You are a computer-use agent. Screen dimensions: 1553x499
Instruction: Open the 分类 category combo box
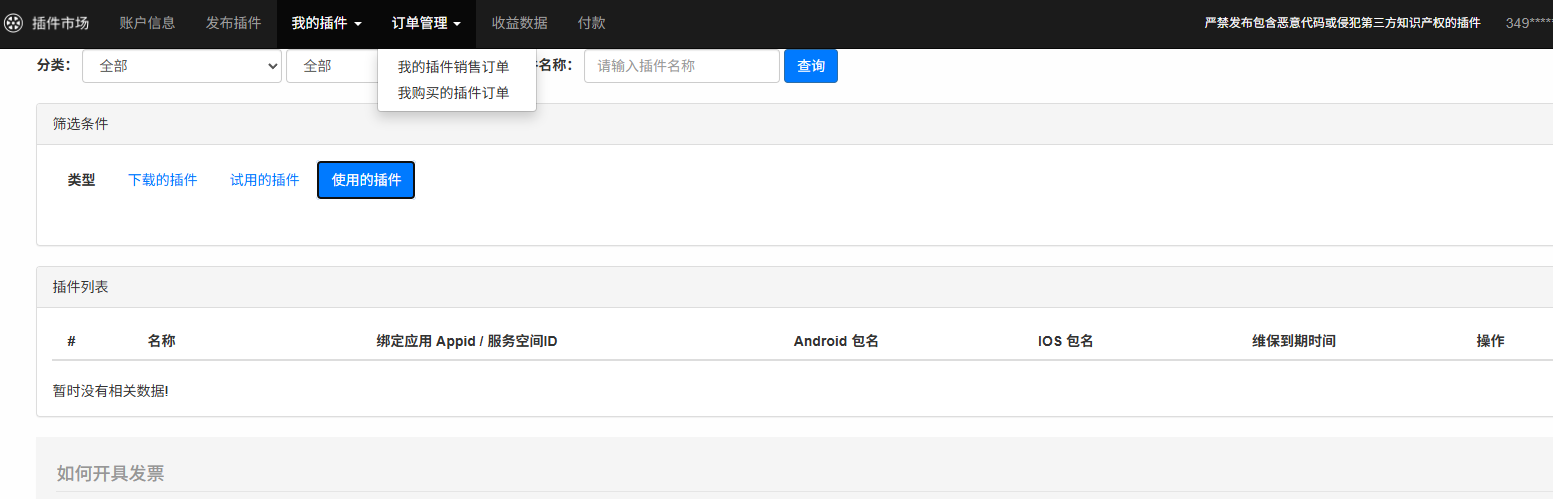point(181,66)
